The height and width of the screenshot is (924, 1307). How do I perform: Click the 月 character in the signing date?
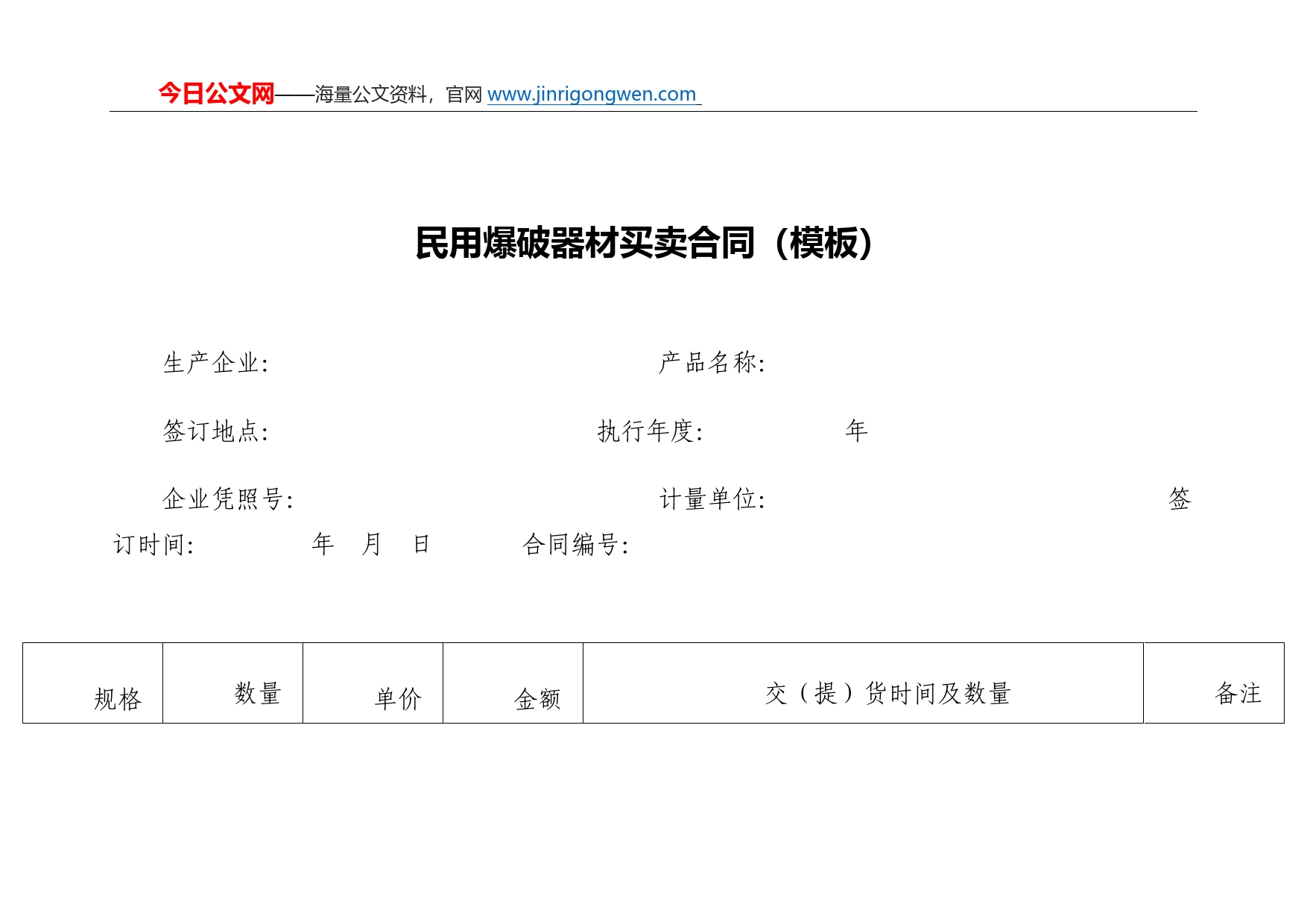(371, 544)
